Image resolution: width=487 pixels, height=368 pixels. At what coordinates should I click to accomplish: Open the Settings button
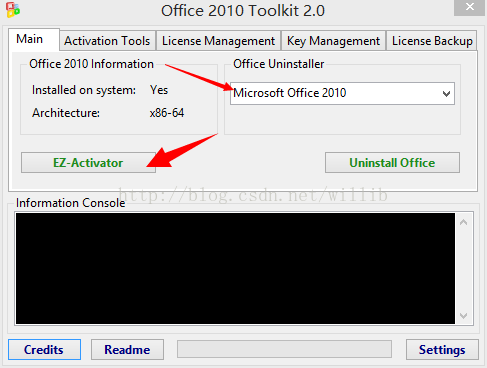coord(442,350)
